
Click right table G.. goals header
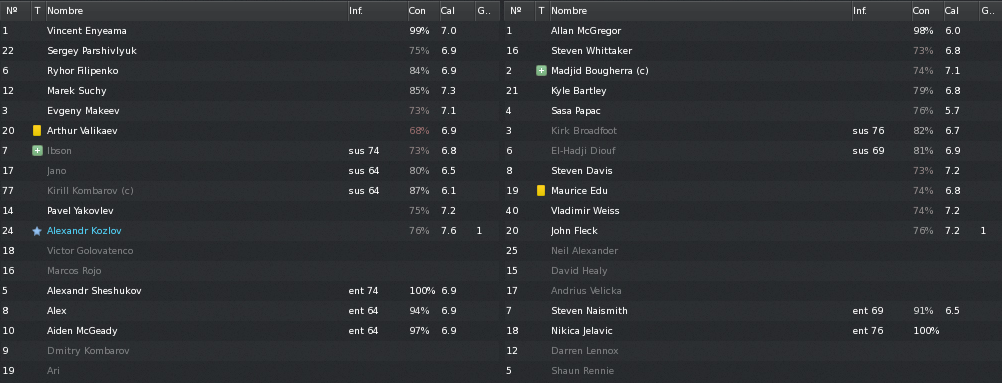pyautogui.click(x=990, y=11)
